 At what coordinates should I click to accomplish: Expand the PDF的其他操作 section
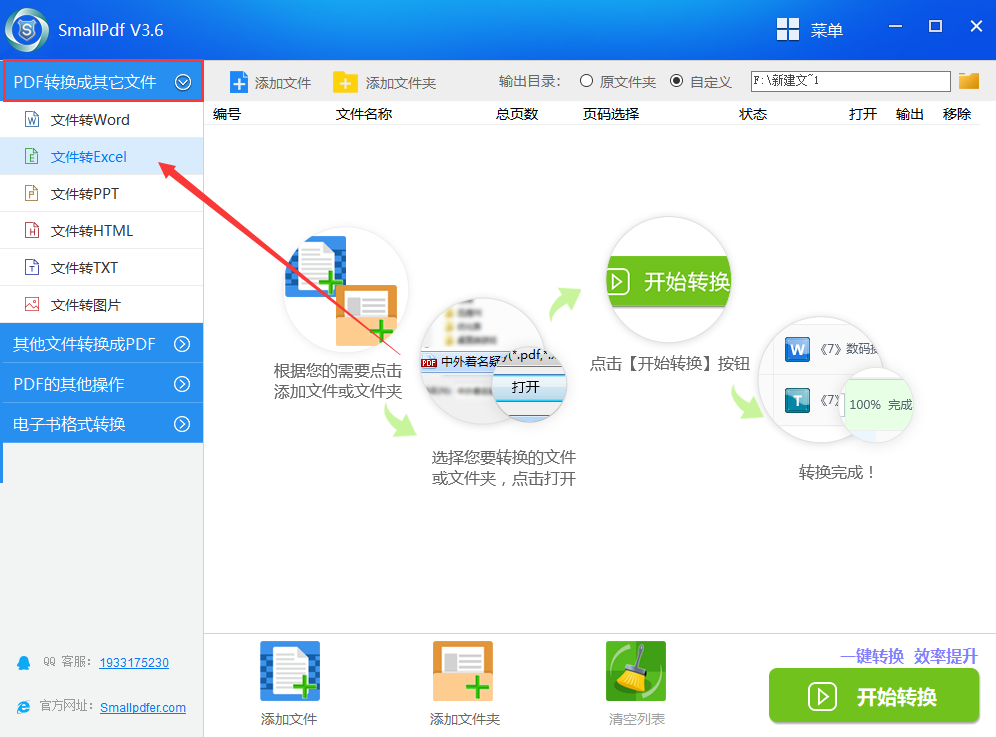point(182,384)
